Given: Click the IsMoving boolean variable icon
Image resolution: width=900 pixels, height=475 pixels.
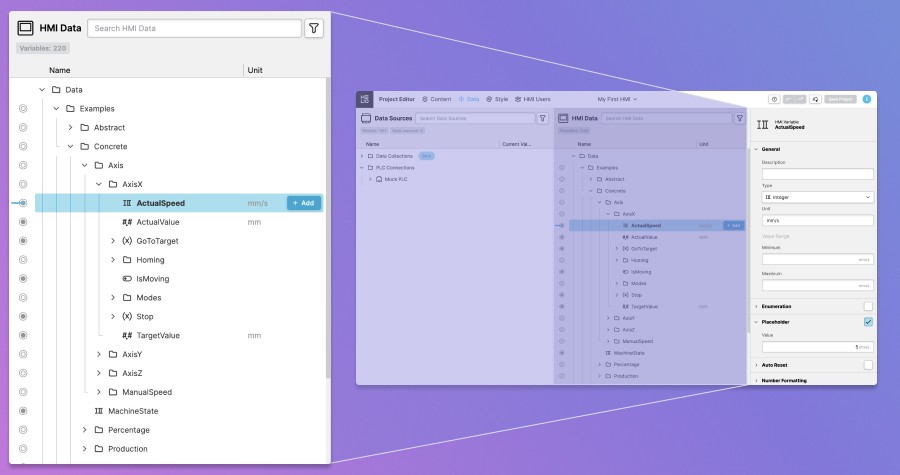Looking at the screenshot, I should pos(127,278).
